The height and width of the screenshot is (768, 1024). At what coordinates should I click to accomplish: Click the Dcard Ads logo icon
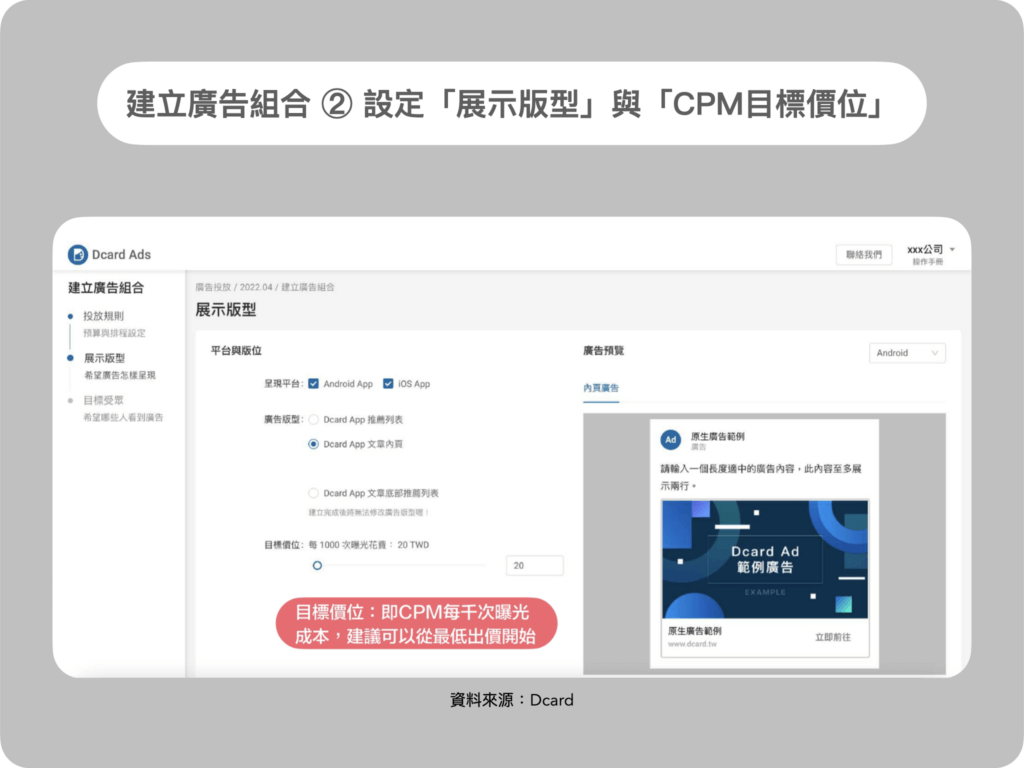78,254
